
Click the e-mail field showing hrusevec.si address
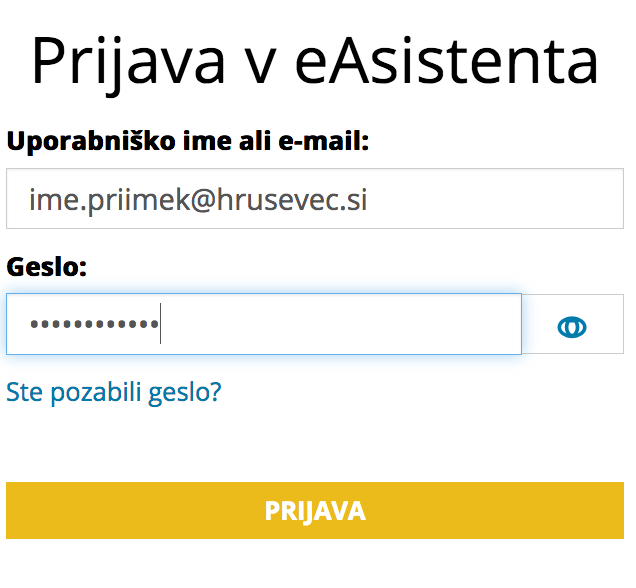(315, 199)
